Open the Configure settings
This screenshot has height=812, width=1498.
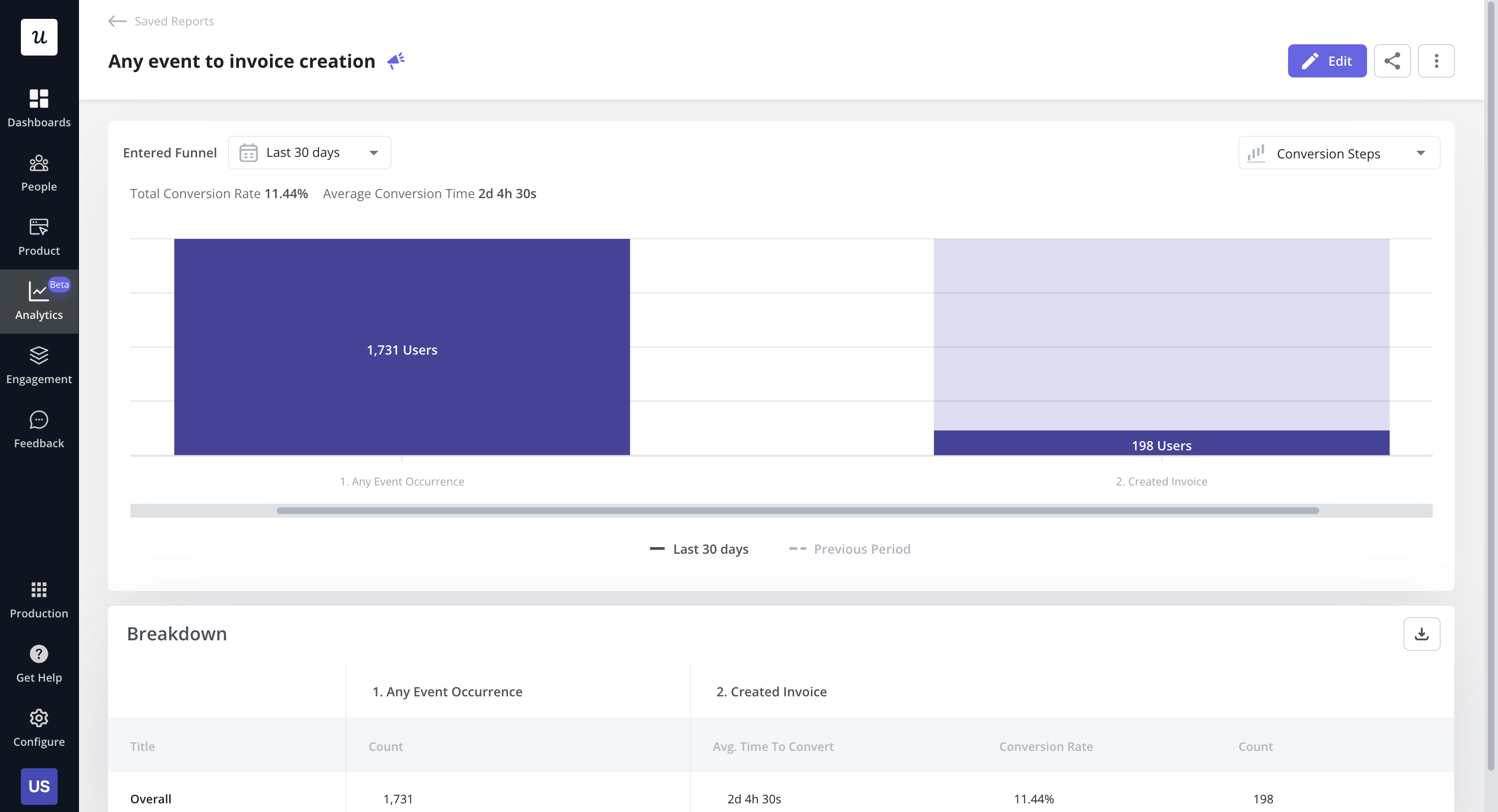(x=38, y=727)
